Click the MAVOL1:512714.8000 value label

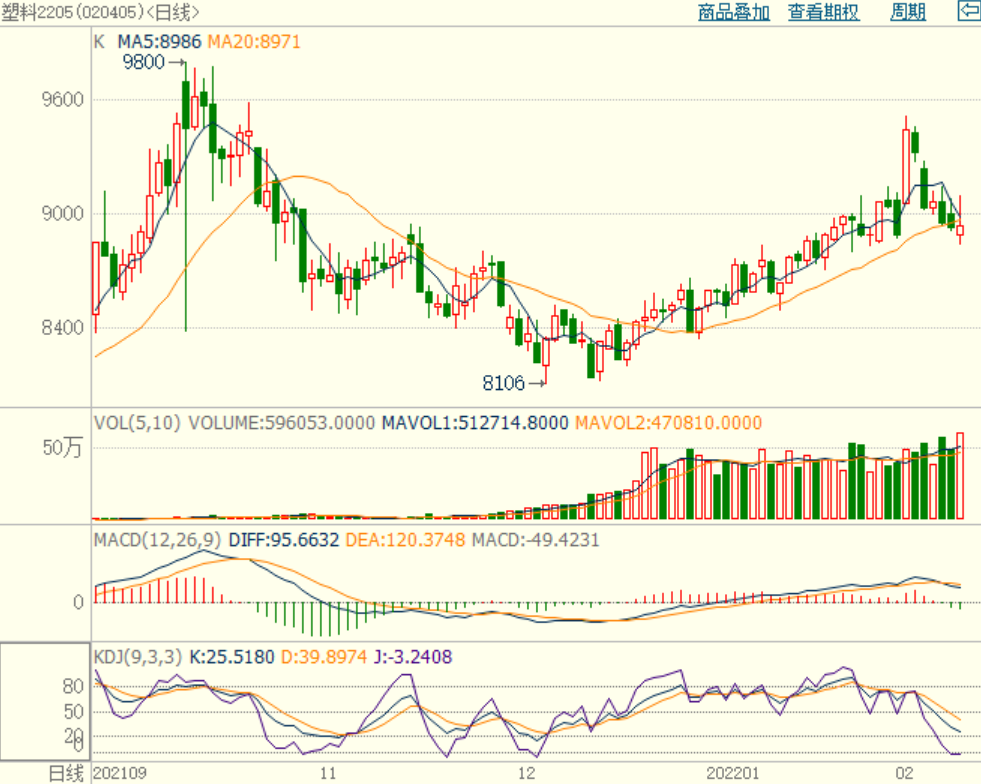click(473, 423)
